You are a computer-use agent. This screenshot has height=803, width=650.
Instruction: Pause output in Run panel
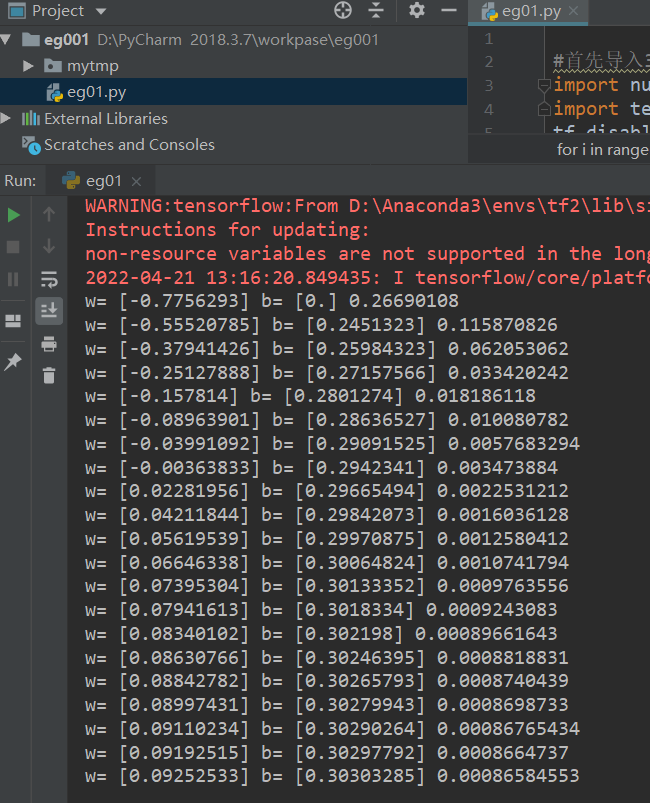(x=13, y=279)
